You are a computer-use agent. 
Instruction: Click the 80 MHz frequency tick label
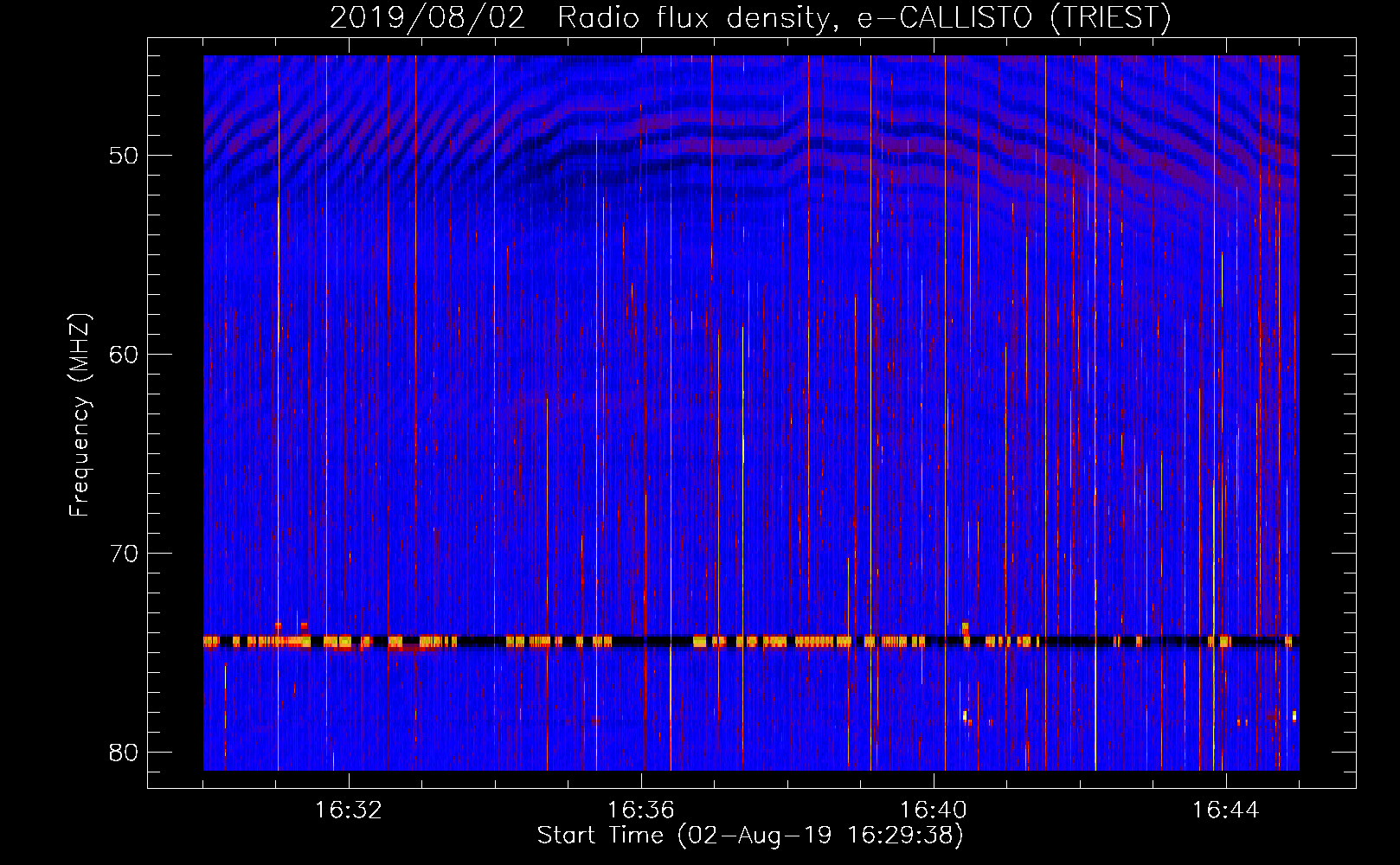(x=124, y=753)
